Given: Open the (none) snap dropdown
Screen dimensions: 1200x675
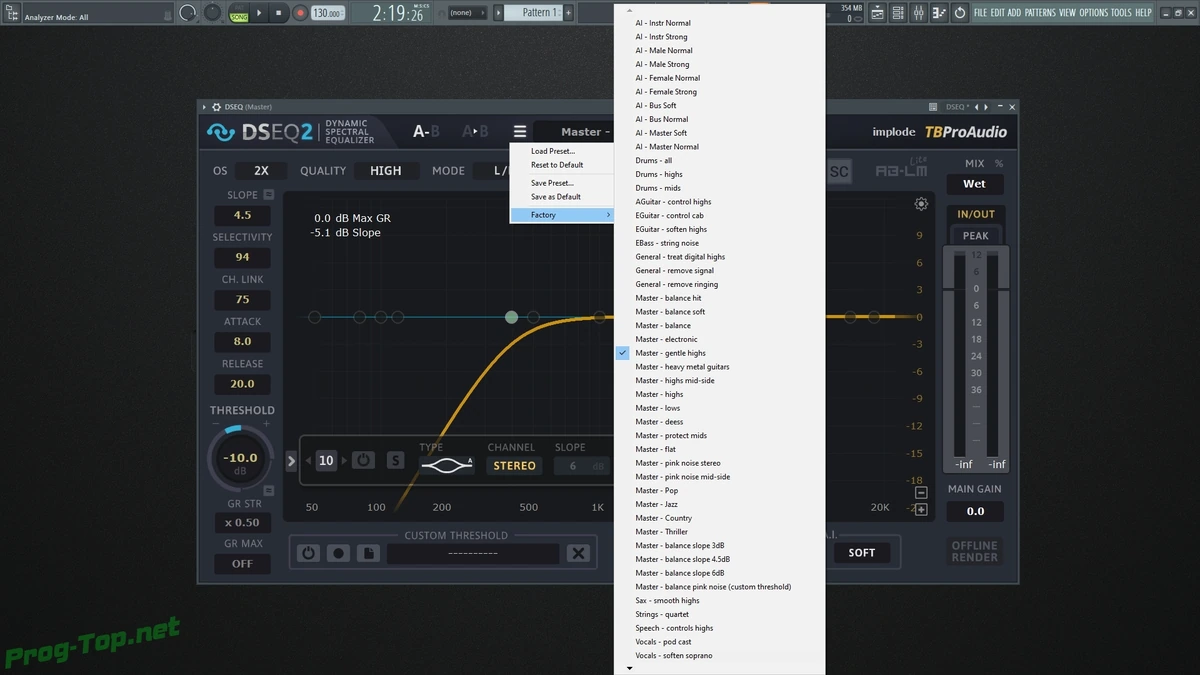Looking at the screenshot, I should (466, 13).
